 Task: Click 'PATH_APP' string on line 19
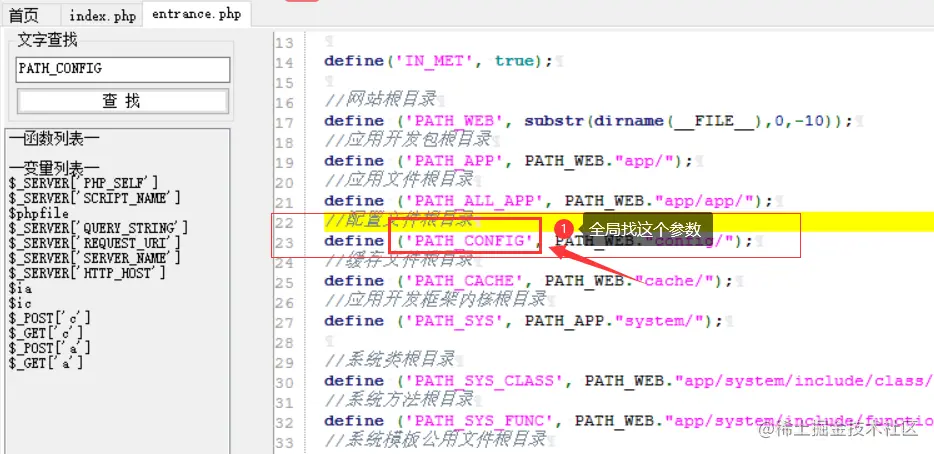click(x=454, y=161)
